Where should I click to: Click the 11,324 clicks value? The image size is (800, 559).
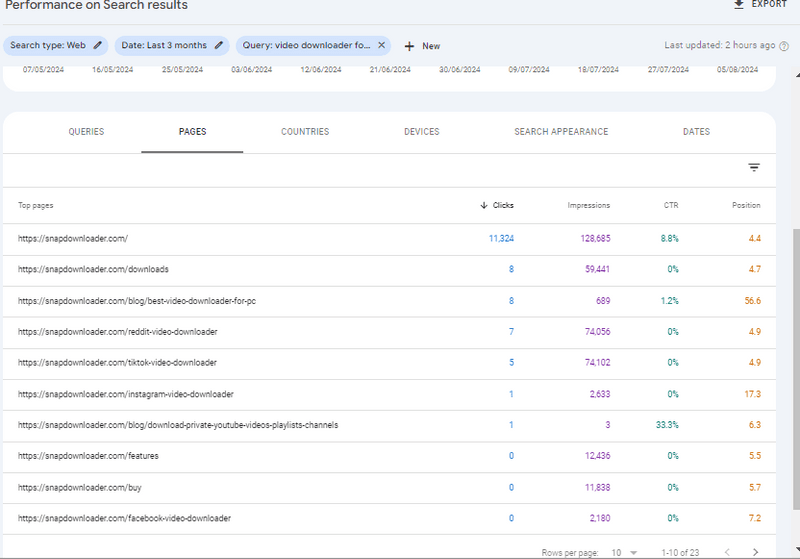point(501,238)
